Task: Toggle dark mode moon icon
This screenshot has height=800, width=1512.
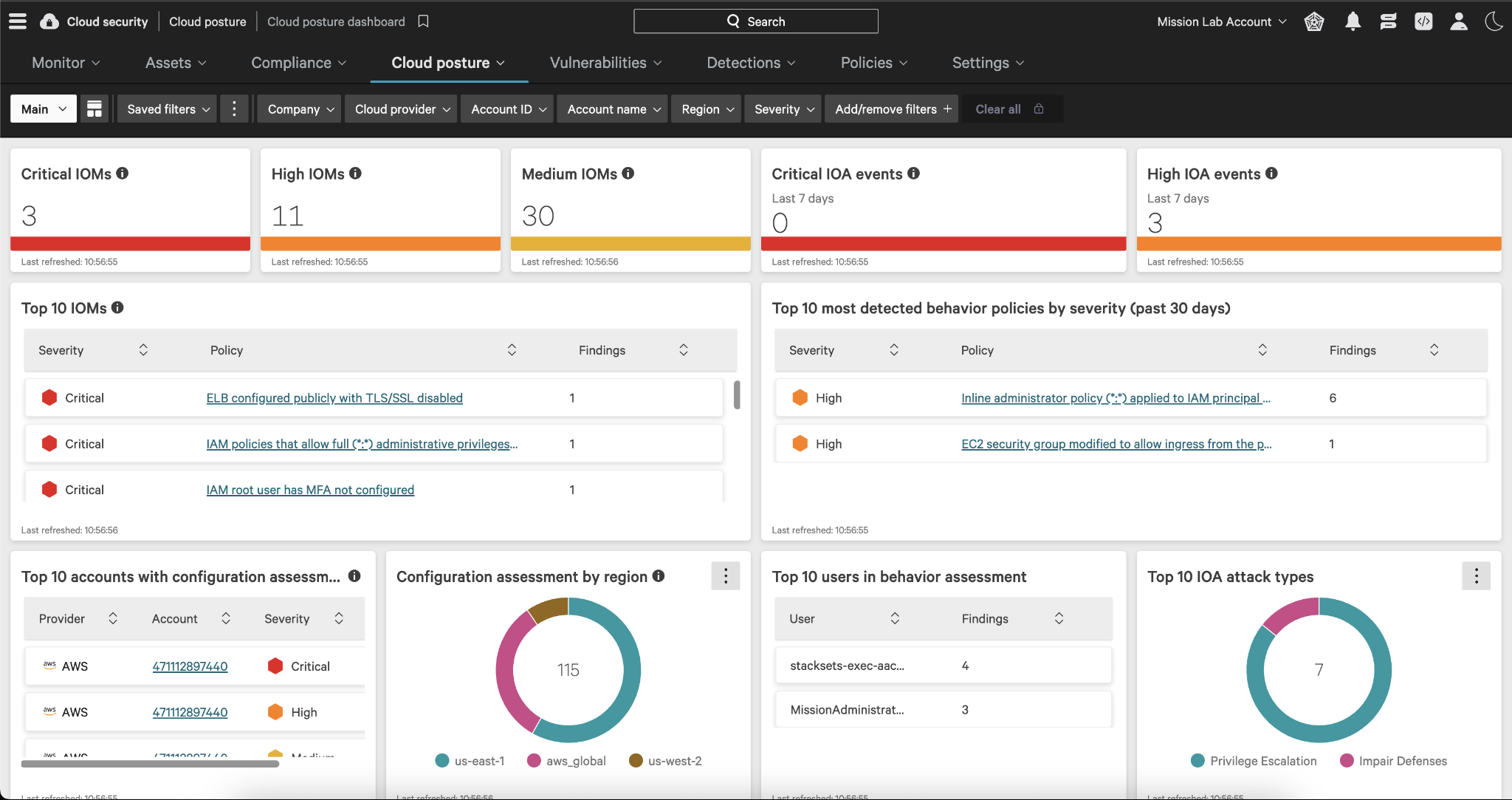Action: [x=1494, y=21]
